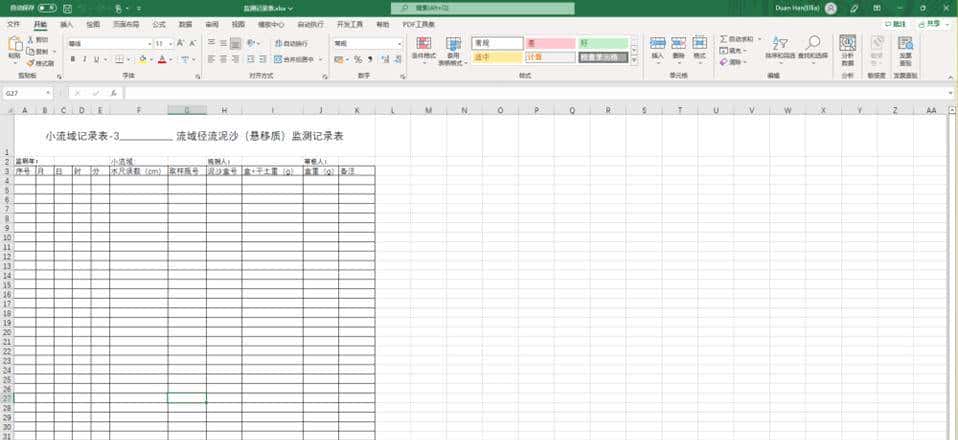Center text horizontally in alignment group
Screen dimensions: 958x440
pos(224,59)
